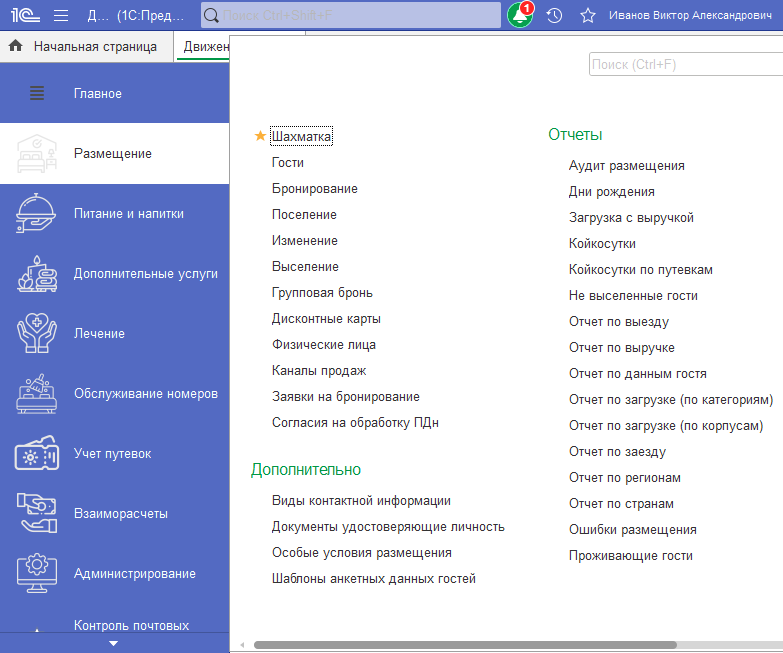Focus the menu search field Поиск (Ctrl+F)
783x653 pixels.
pos(684,64)
